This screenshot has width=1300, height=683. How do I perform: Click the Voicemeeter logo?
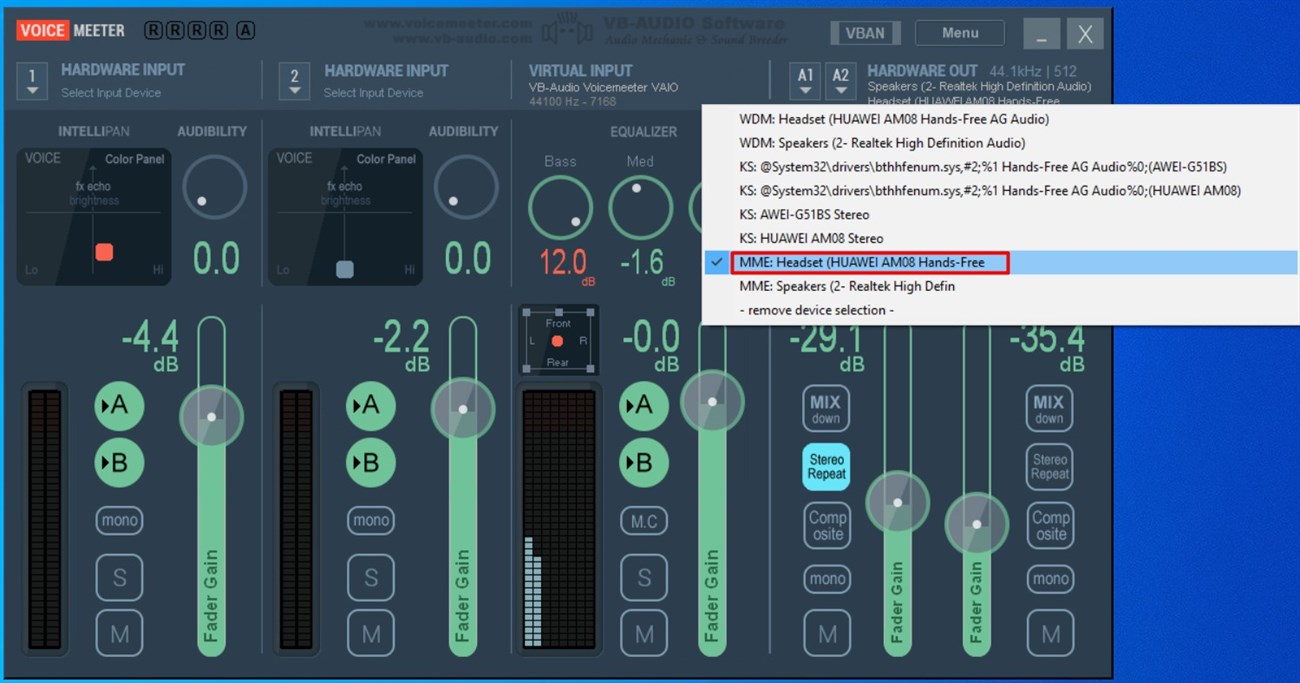(71, 31)
